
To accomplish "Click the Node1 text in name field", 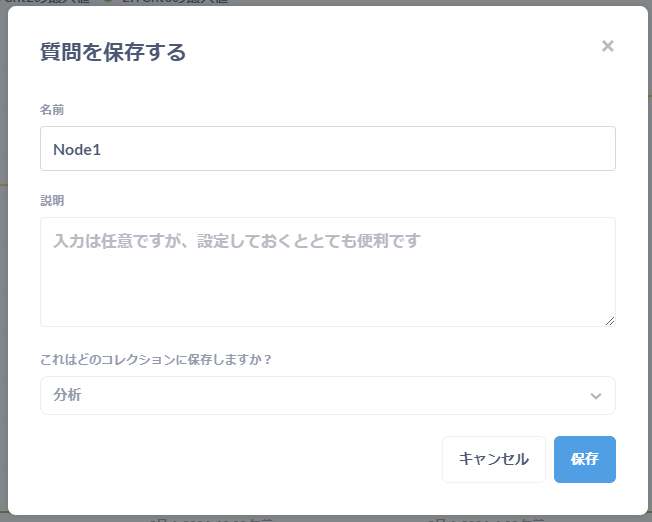I will click(77, 149).
